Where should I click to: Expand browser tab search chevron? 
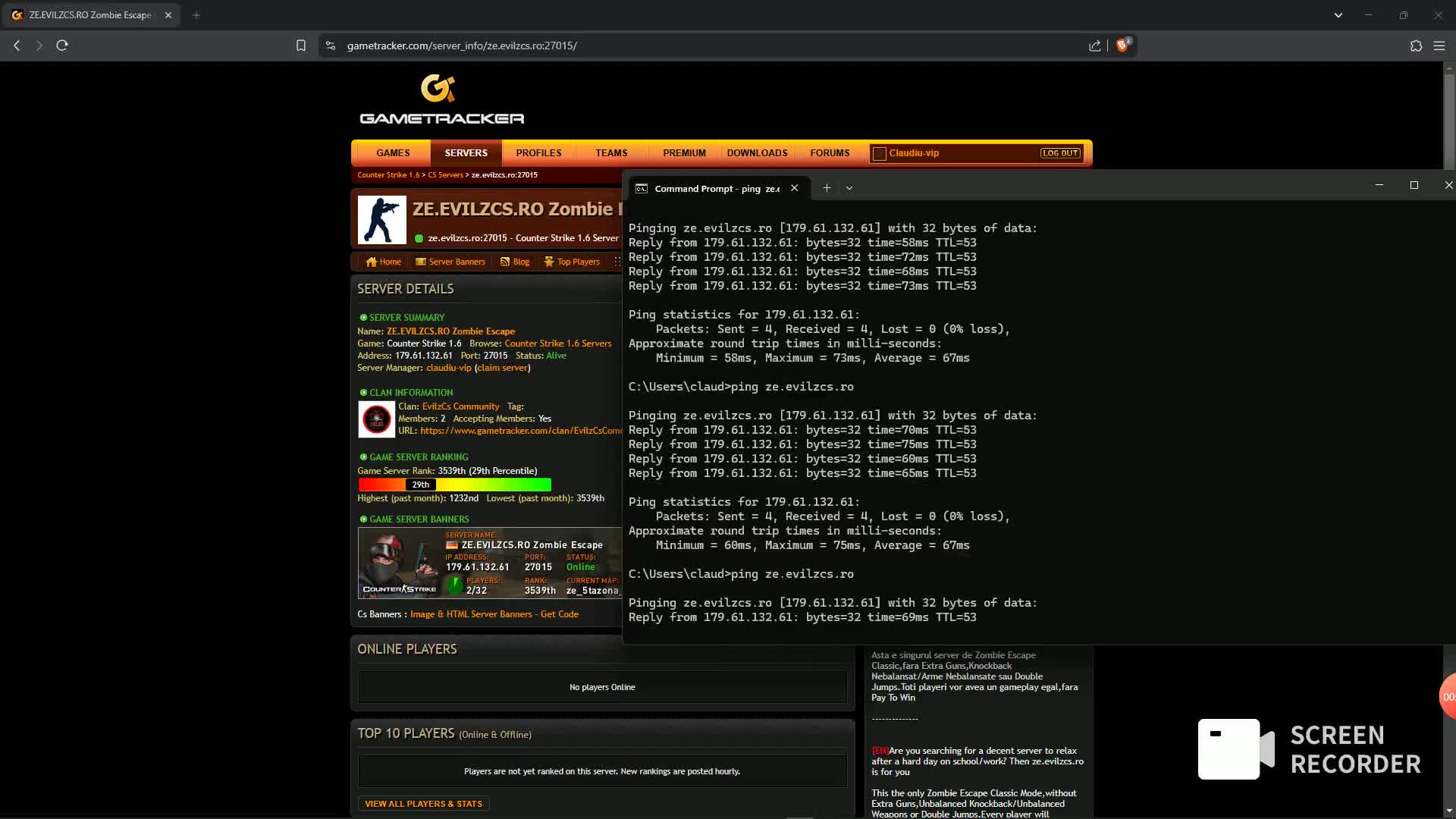click(x=1338, y=15)
